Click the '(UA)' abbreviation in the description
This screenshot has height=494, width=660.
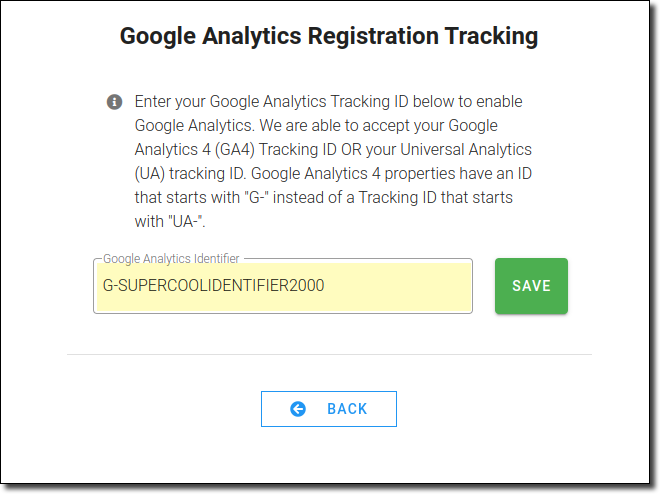coord(149,174)
